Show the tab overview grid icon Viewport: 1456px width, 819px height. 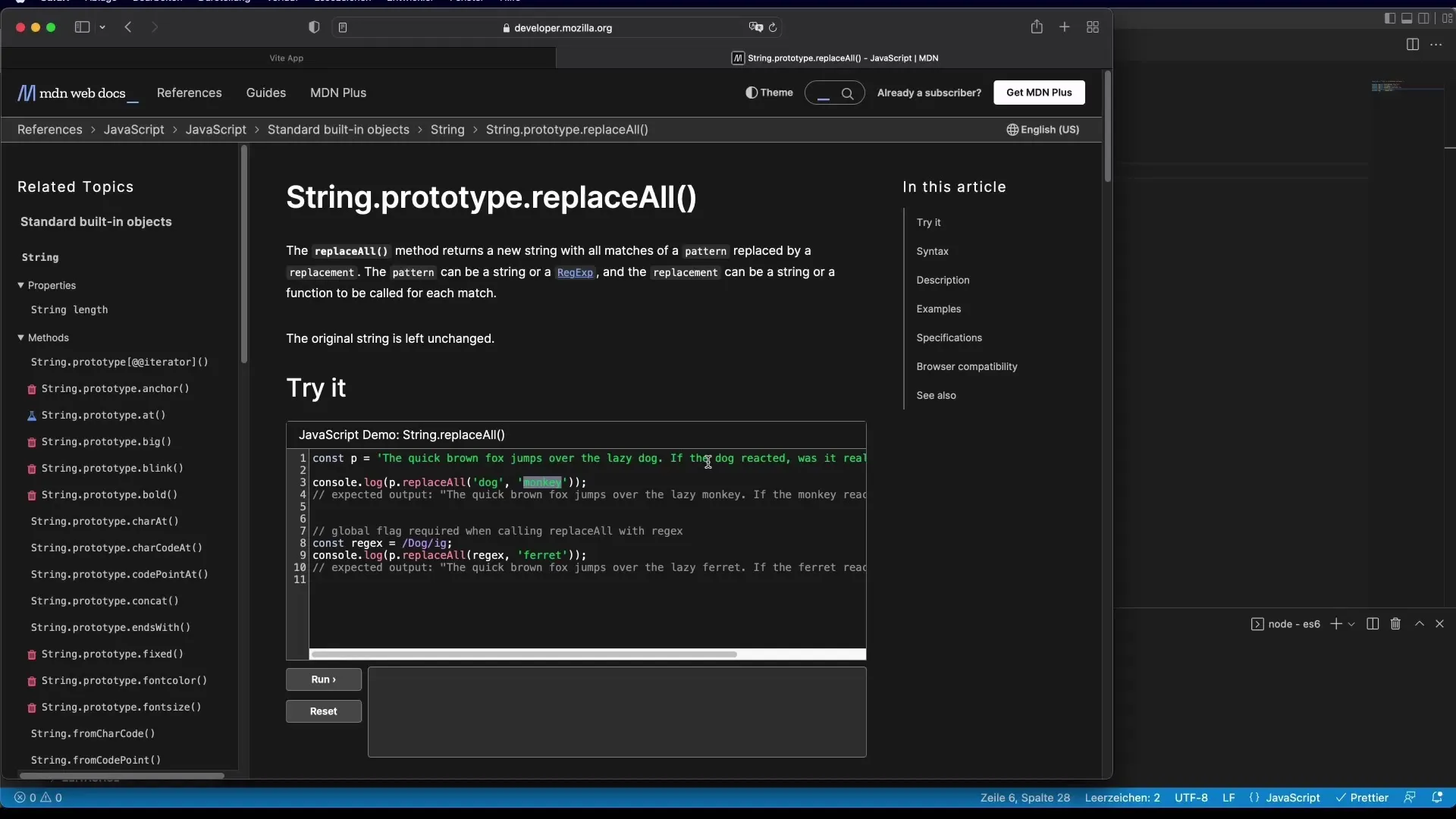pos(1093,27)
